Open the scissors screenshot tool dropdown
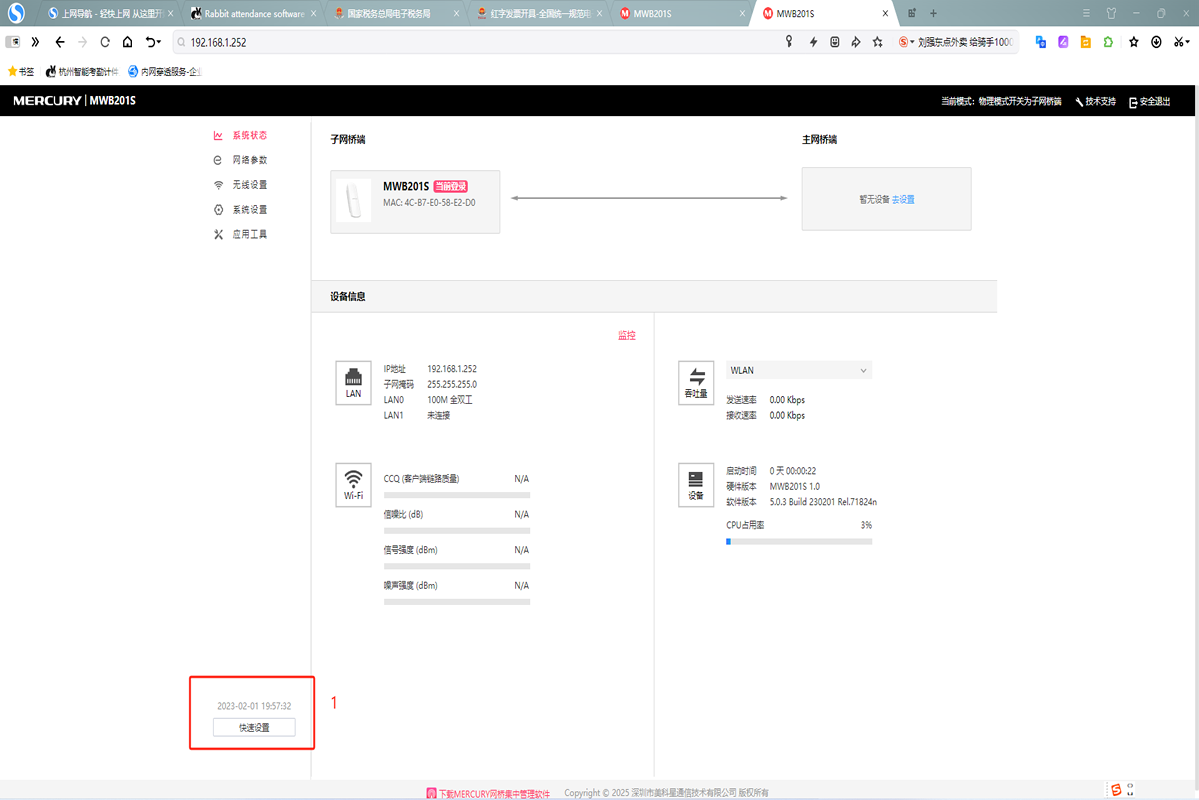Viewport: 1199px width, 800px height. (x=1181, y=42)
